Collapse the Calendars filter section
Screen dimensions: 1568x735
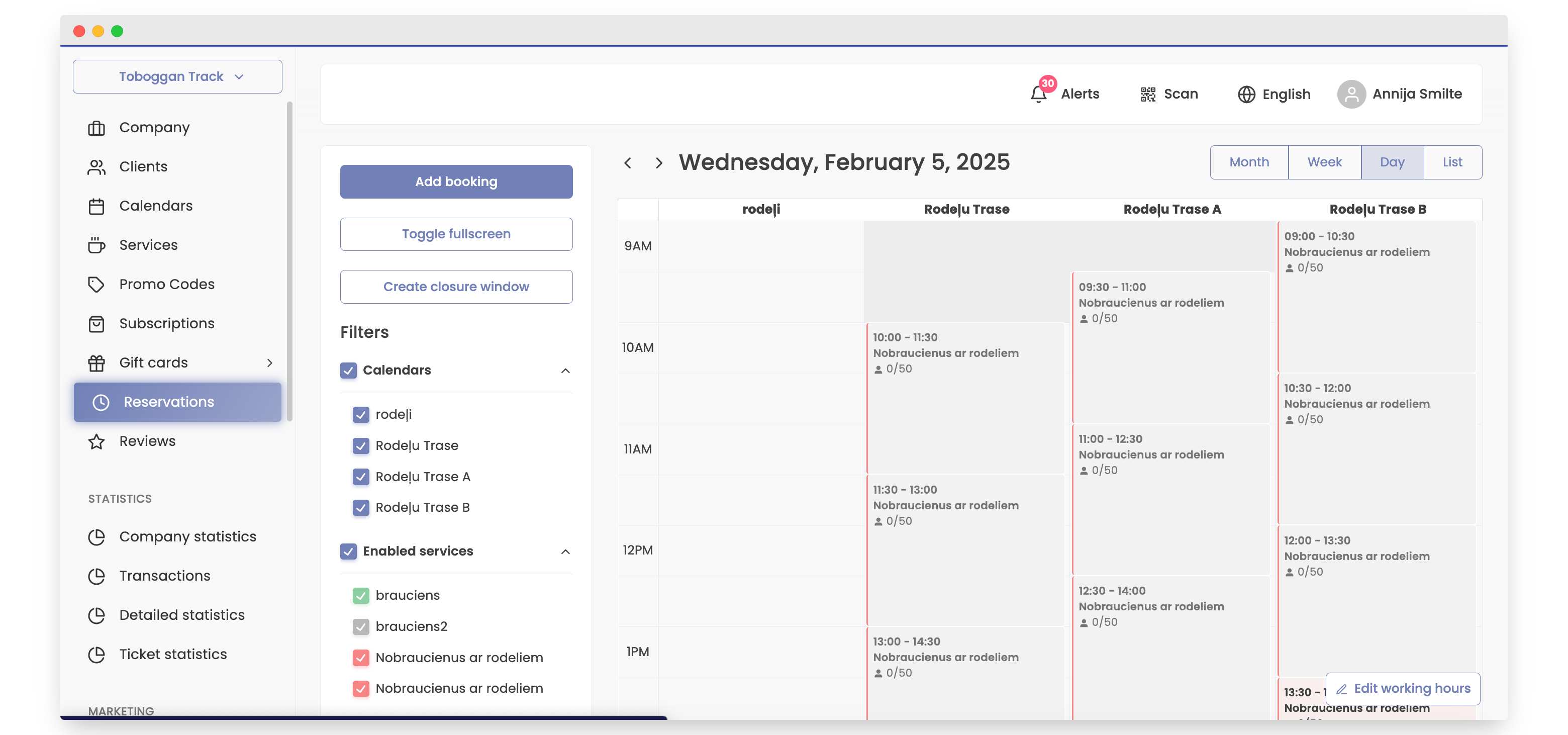pos(565,370)
